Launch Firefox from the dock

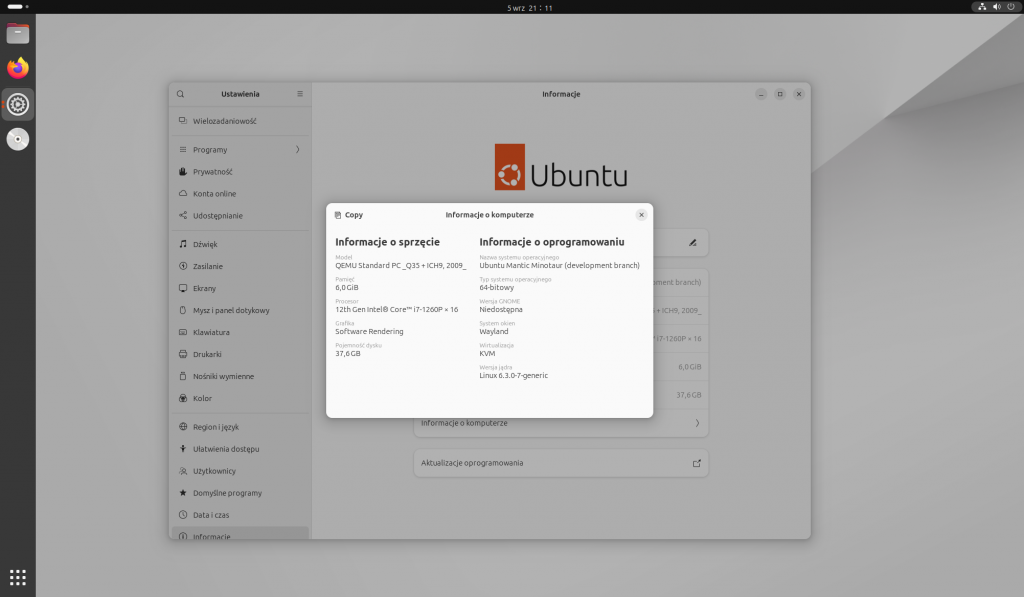pyautogui.click(x=17, y=69)
